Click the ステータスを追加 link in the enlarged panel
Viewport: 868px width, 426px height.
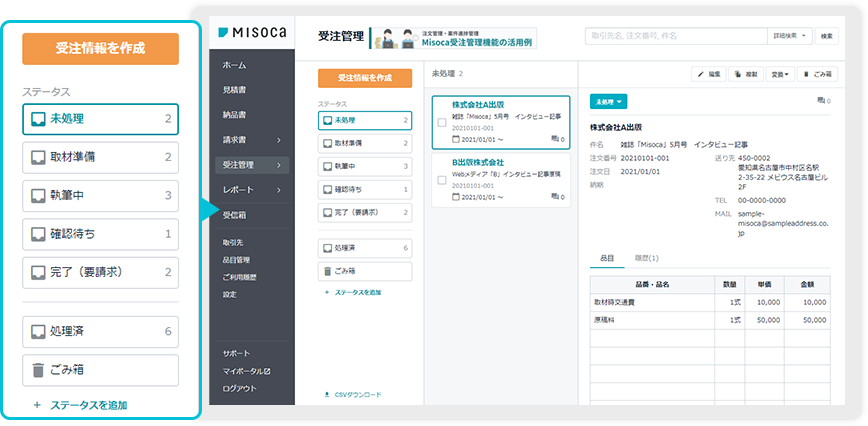click(89, 405)
